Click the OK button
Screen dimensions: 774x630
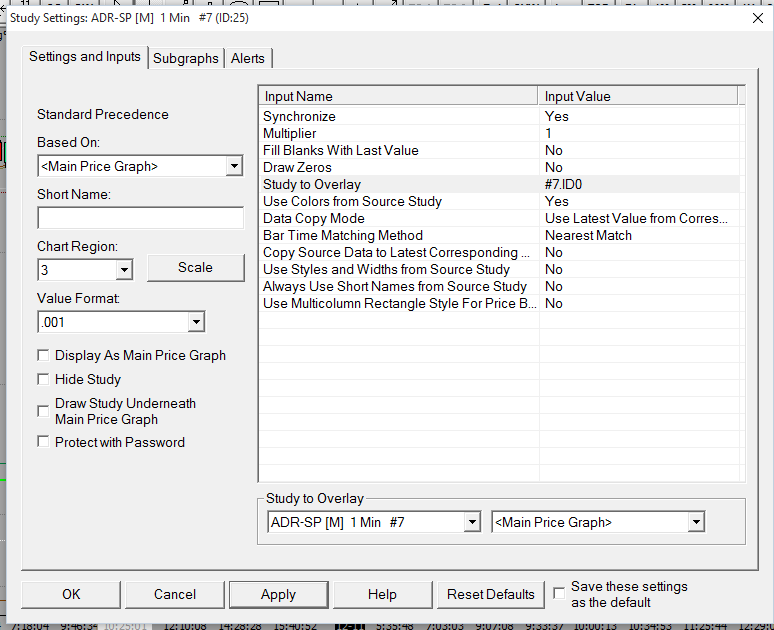click(x=71, y=594)
